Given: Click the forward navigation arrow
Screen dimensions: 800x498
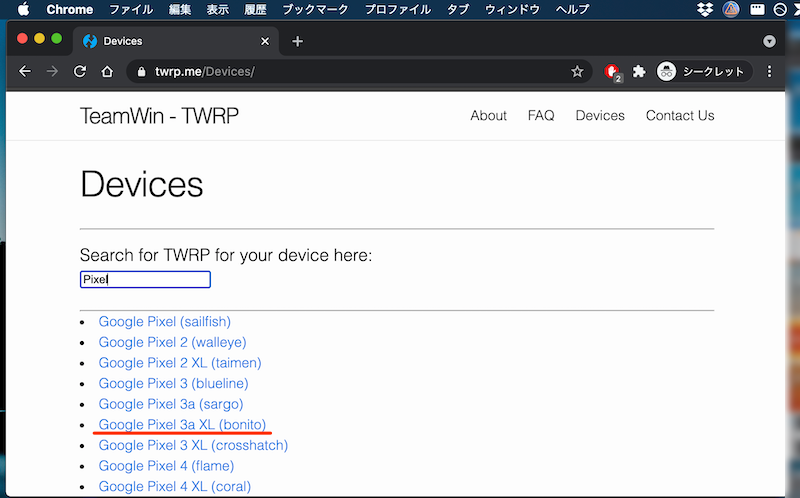Looking at the screenshot, I should (52, 71).
